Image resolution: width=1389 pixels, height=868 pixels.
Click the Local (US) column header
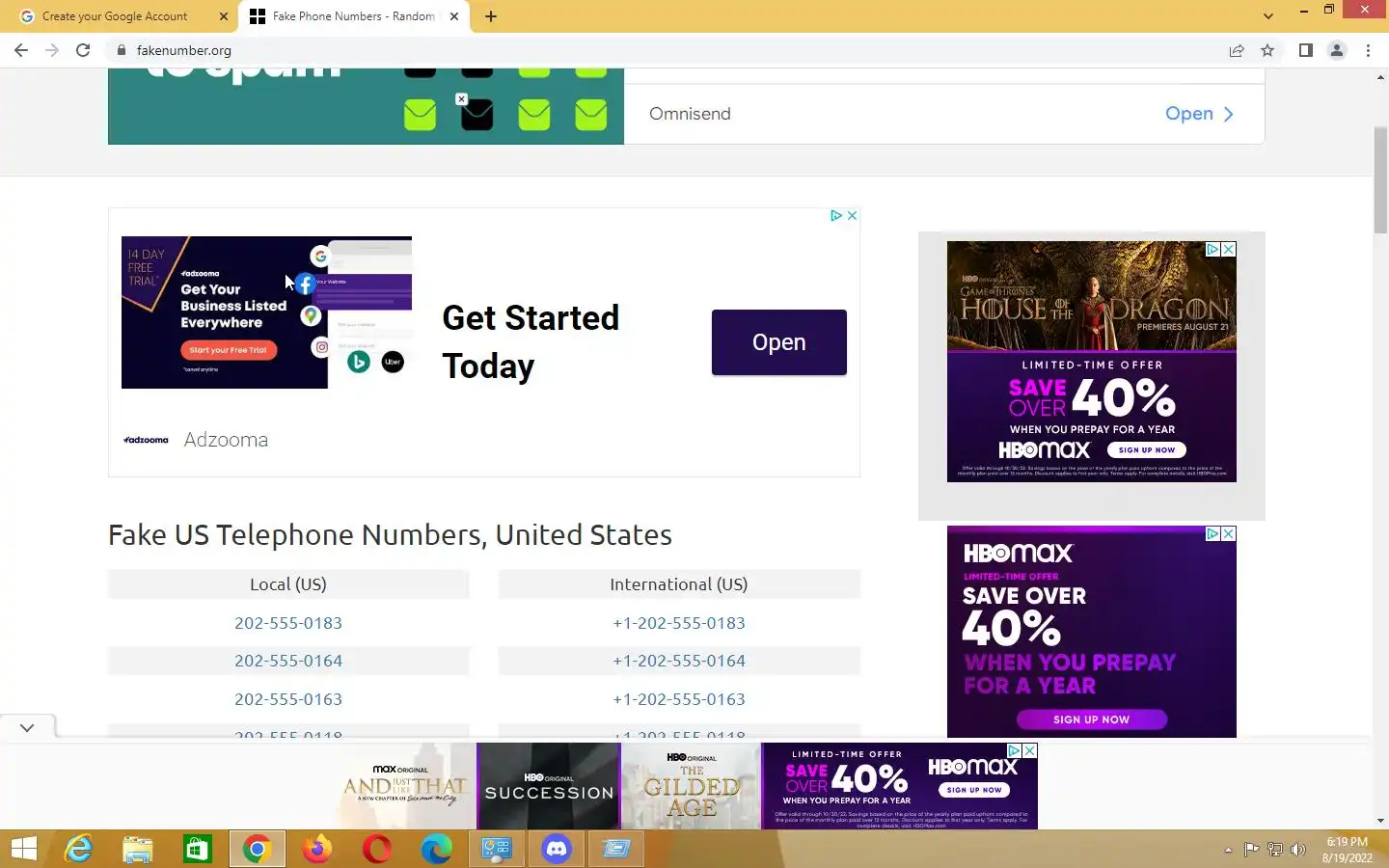pos(288,584)
